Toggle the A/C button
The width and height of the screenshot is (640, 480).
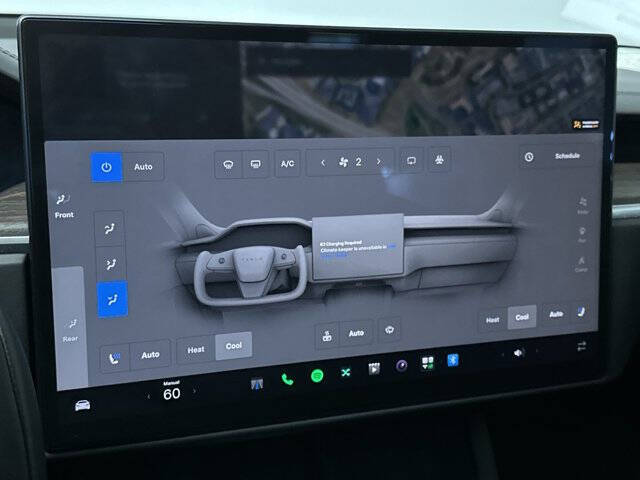[x=287, y=164]
